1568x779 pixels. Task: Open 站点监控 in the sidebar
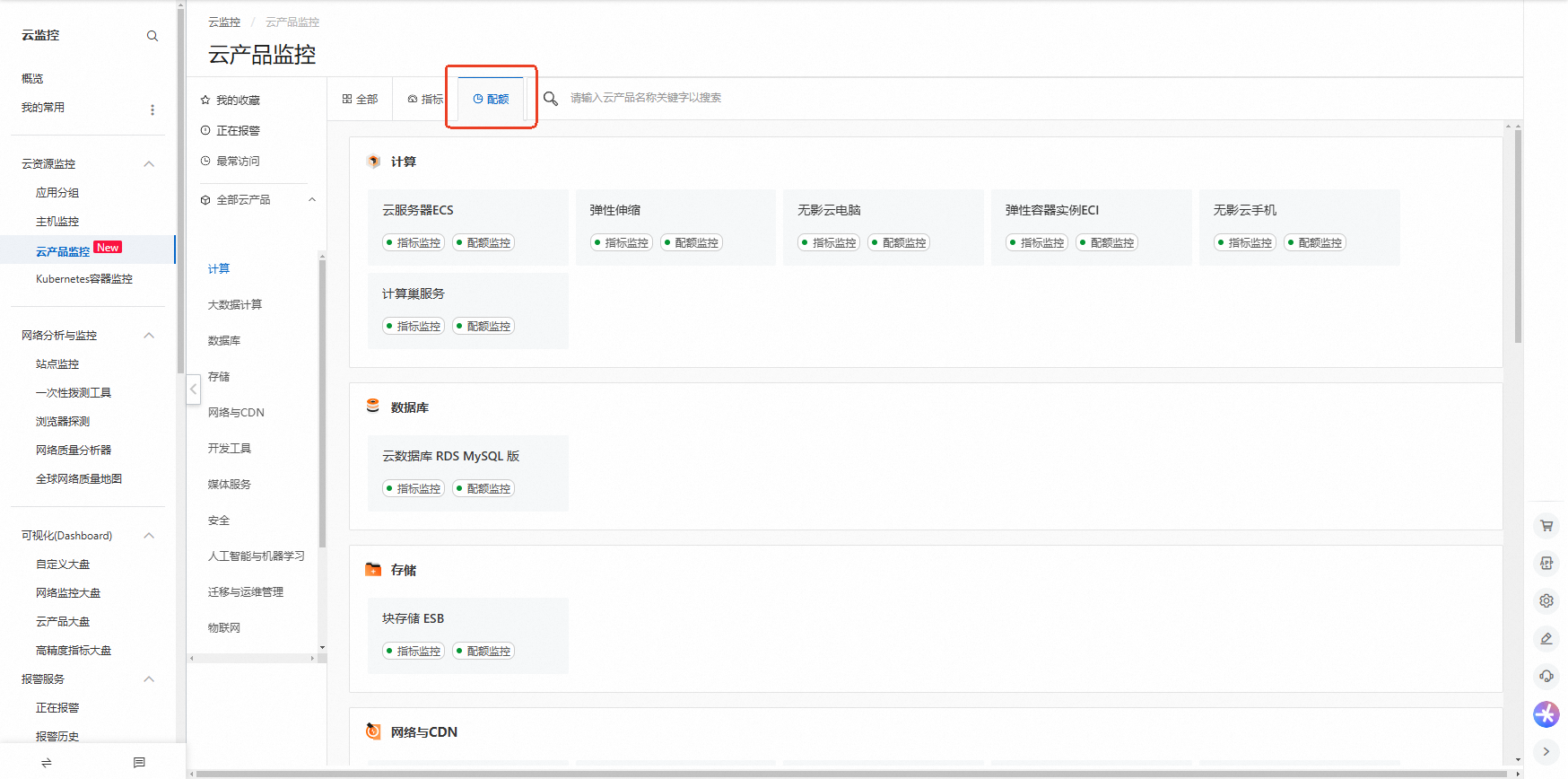click(x=57, y=364)
